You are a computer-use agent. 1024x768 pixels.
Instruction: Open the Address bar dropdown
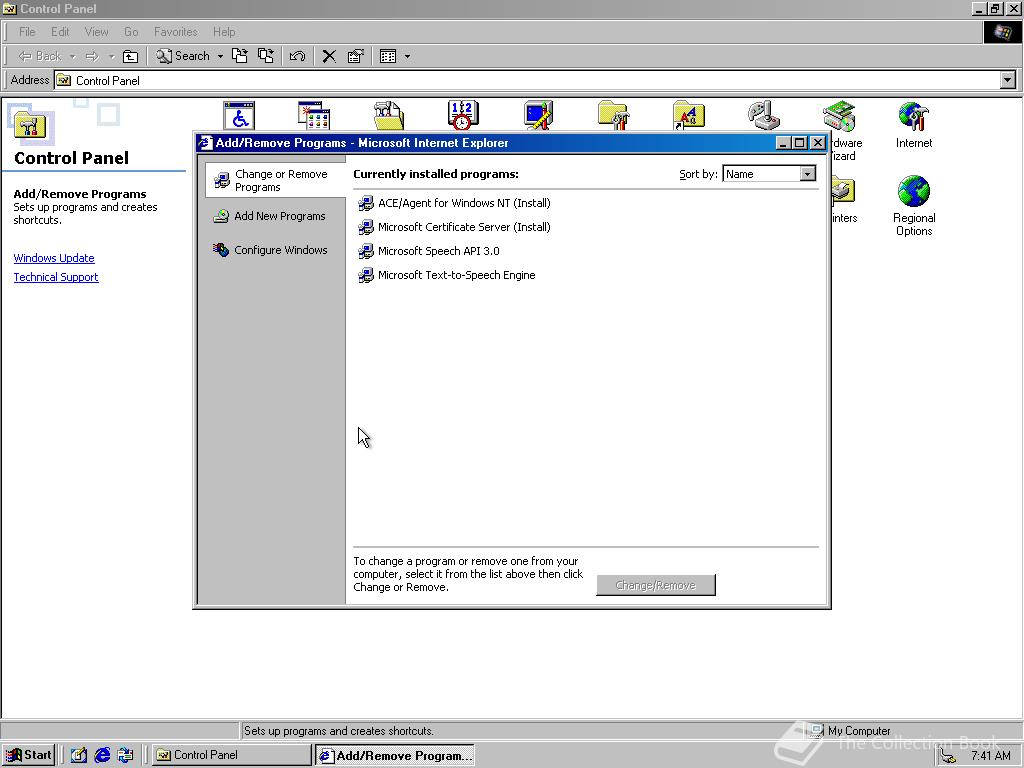(1008, 80)
